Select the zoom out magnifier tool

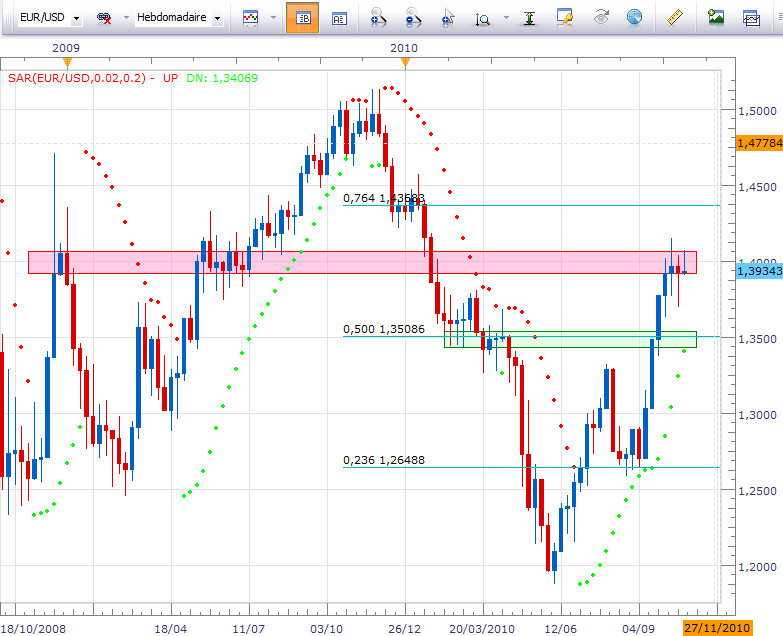tap(413, 17)
